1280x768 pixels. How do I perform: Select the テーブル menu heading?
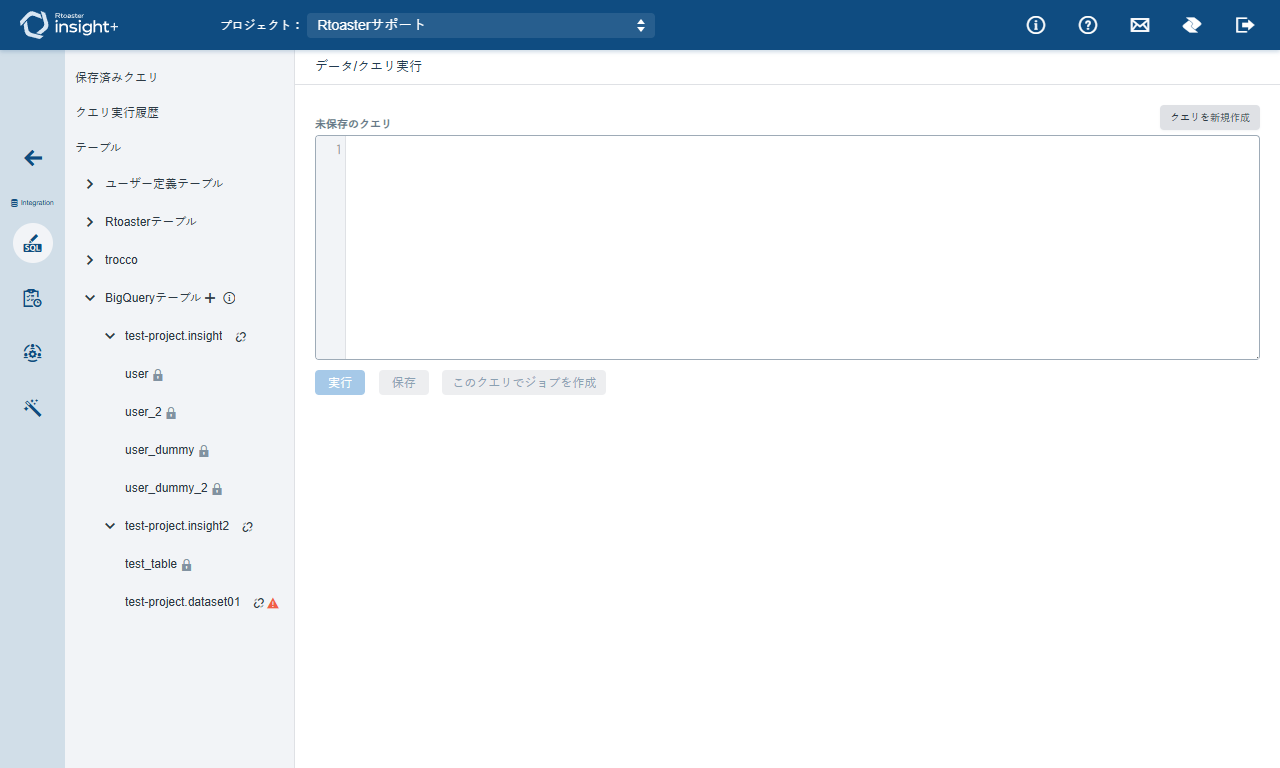click(98, 147)
